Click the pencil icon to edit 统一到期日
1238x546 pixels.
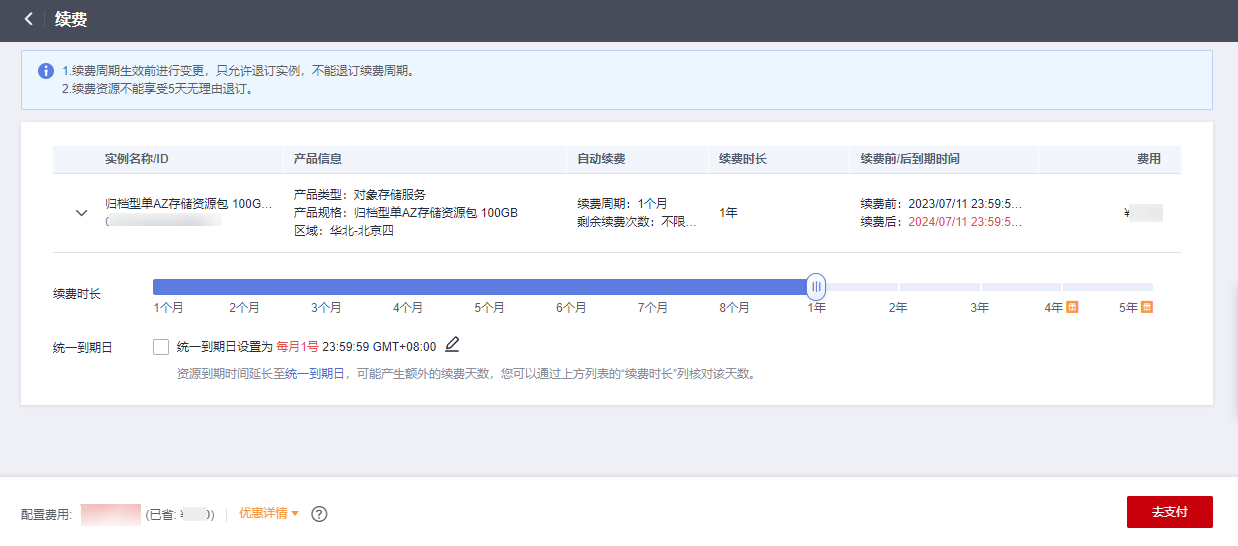452,345
